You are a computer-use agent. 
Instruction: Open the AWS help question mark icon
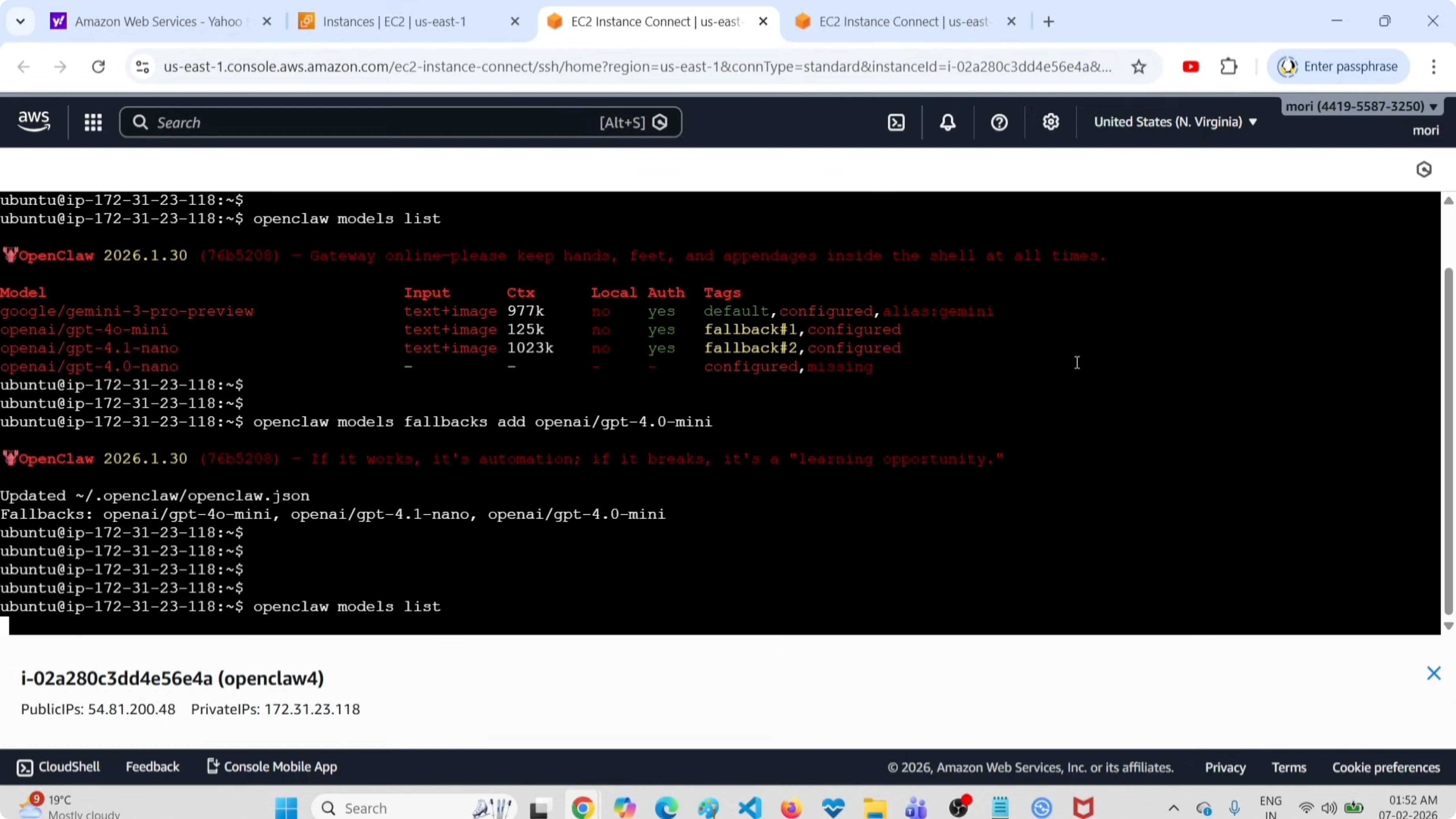(999, 122)
